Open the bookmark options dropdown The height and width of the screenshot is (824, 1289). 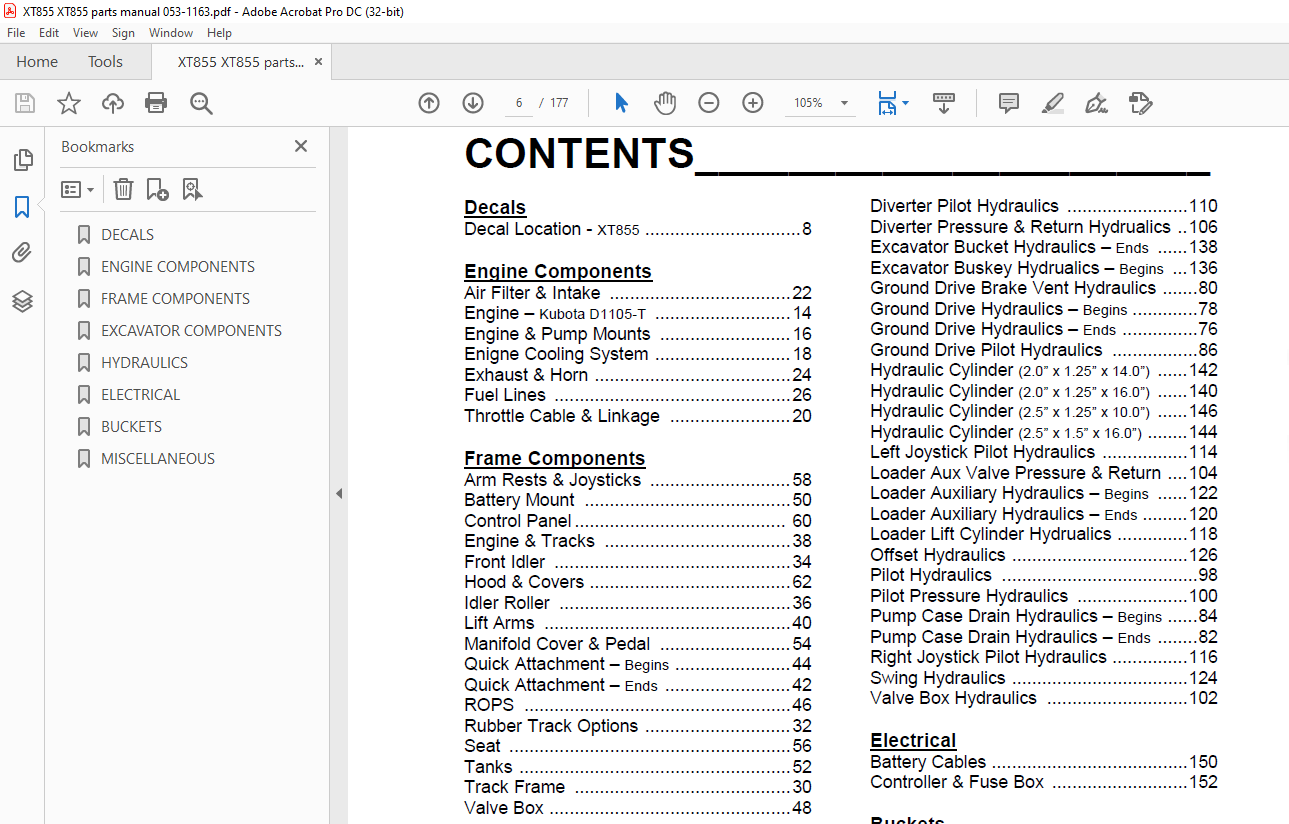(x=78, y=189)
